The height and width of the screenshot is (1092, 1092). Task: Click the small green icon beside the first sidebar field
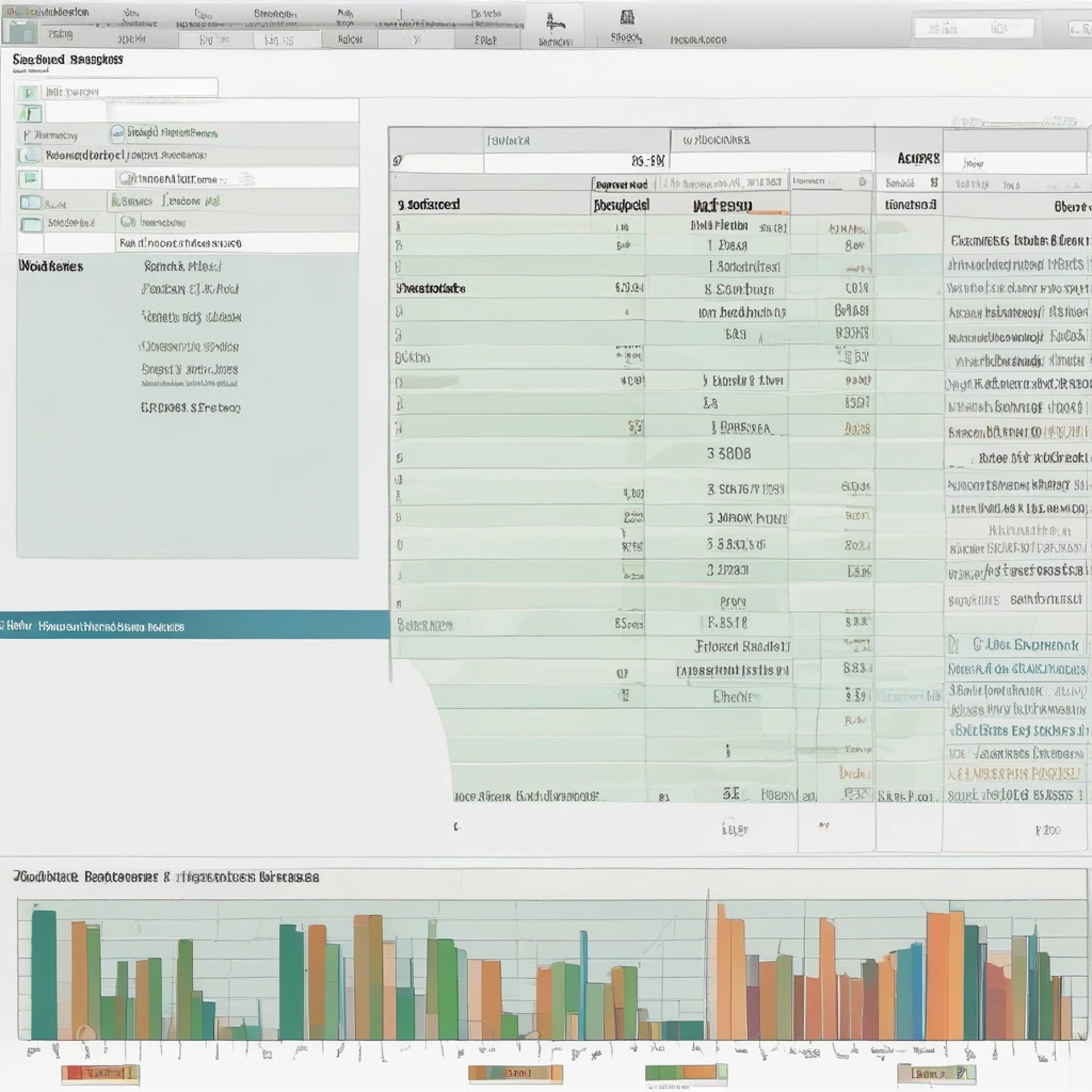(x=28, y=92)
